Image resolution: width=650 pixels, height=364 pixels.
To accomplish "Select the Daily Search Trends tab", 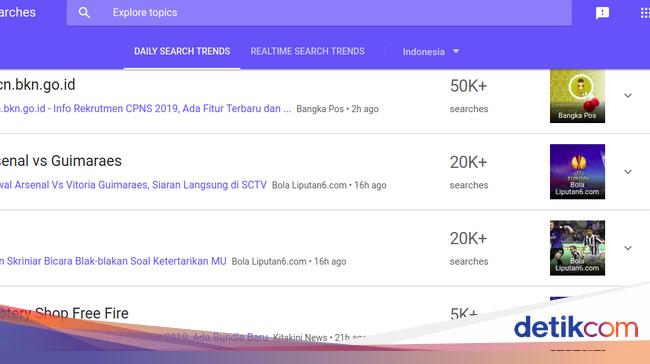I will tap(182, 51).
